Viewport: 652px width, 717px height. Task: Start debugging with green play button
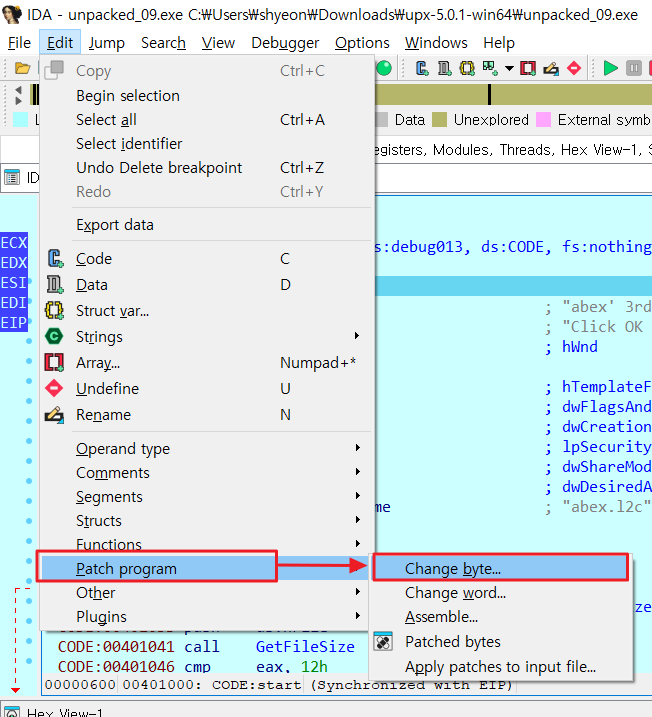coord(610,69)
